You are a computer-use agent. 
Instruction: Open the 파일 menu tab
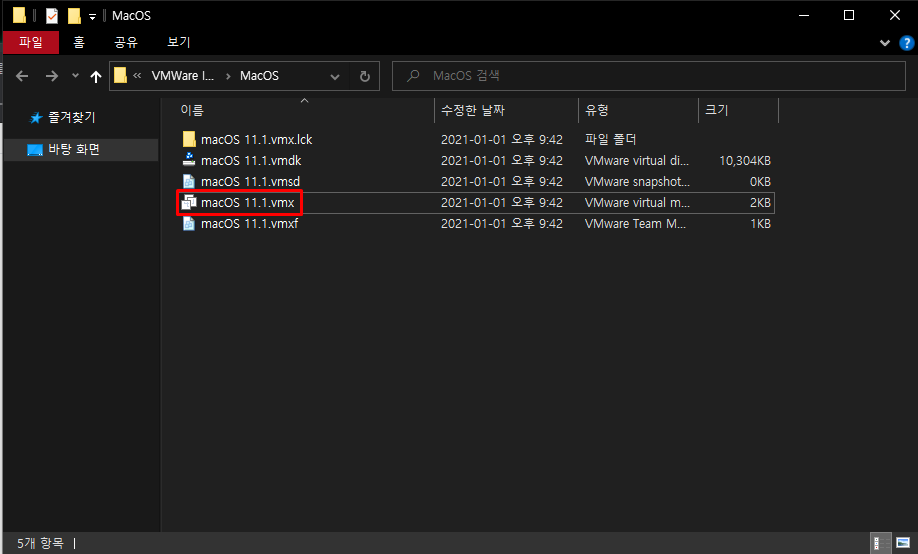point(31,42)
